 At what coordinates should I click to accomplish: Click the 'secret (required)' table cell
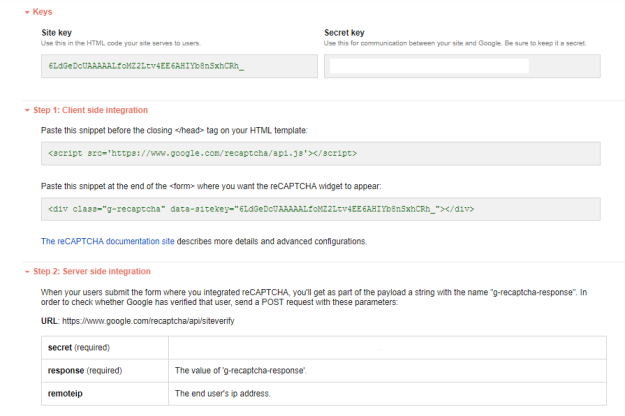105,347
